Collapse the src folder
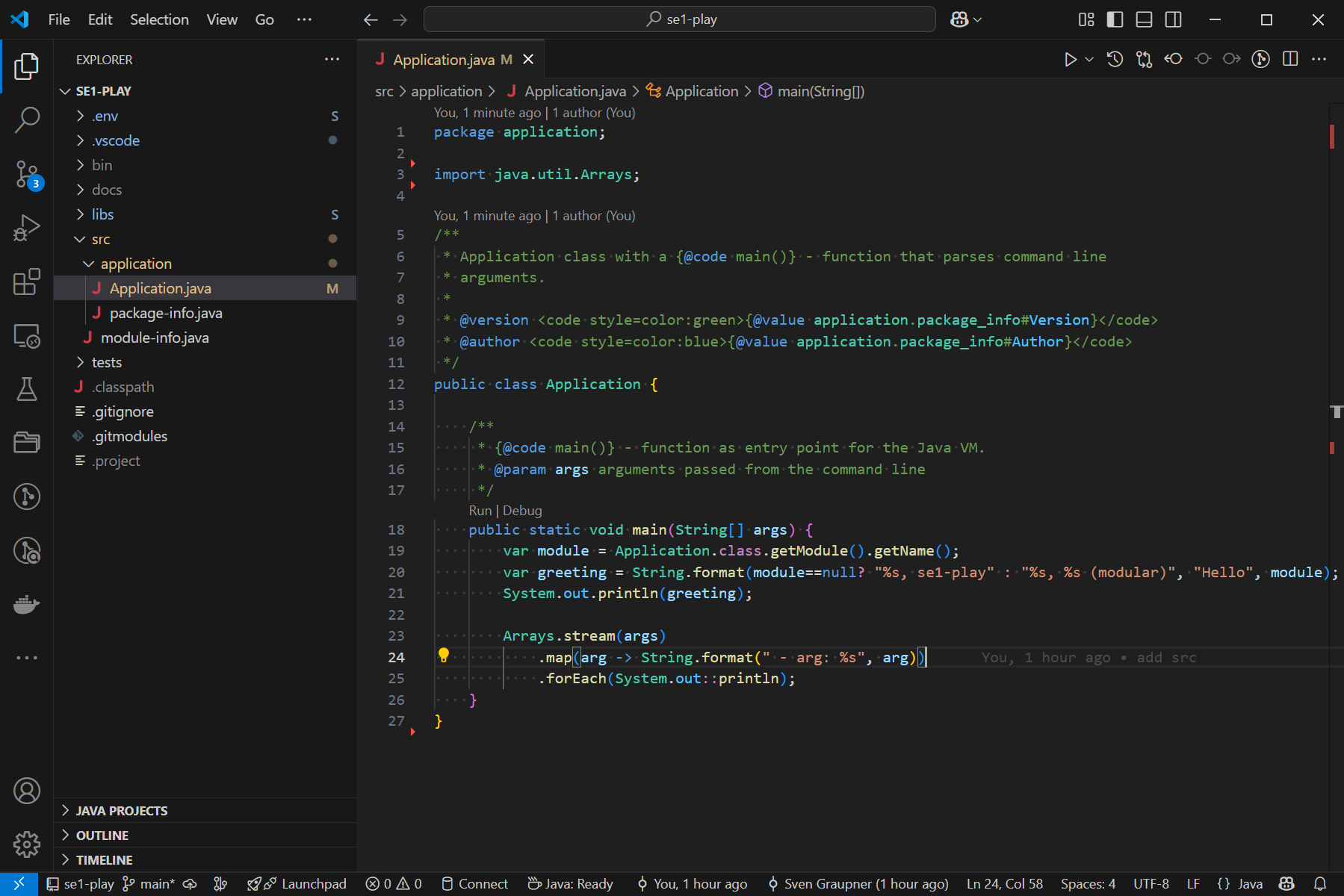 click(205, 239)
